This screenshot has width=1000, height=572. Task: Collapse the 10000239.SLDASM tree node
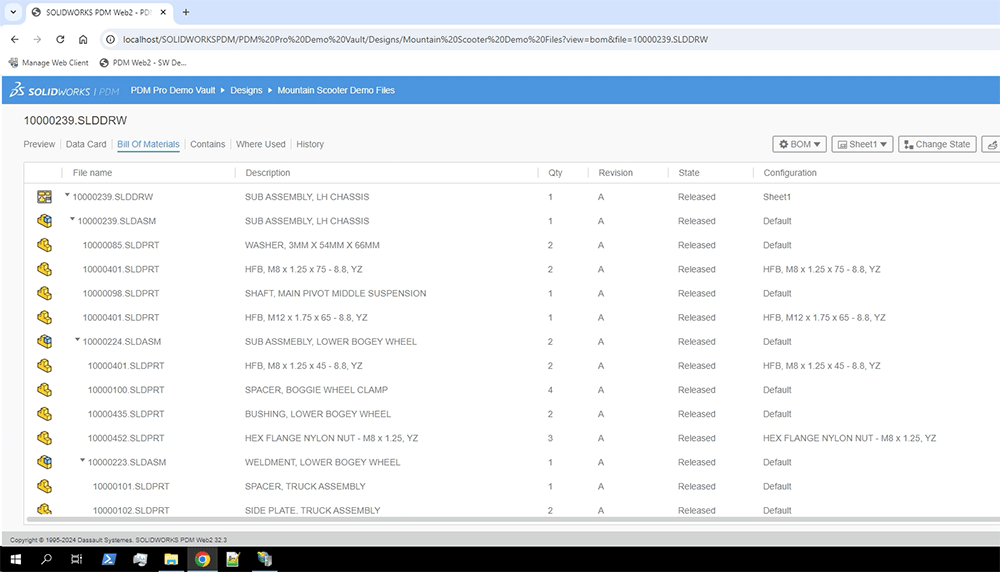[72, 219]
